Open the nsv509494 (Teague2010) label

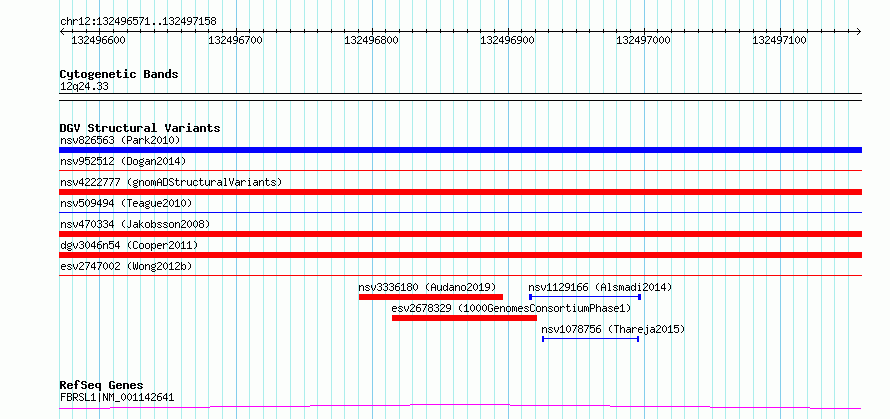pos(126,203)
